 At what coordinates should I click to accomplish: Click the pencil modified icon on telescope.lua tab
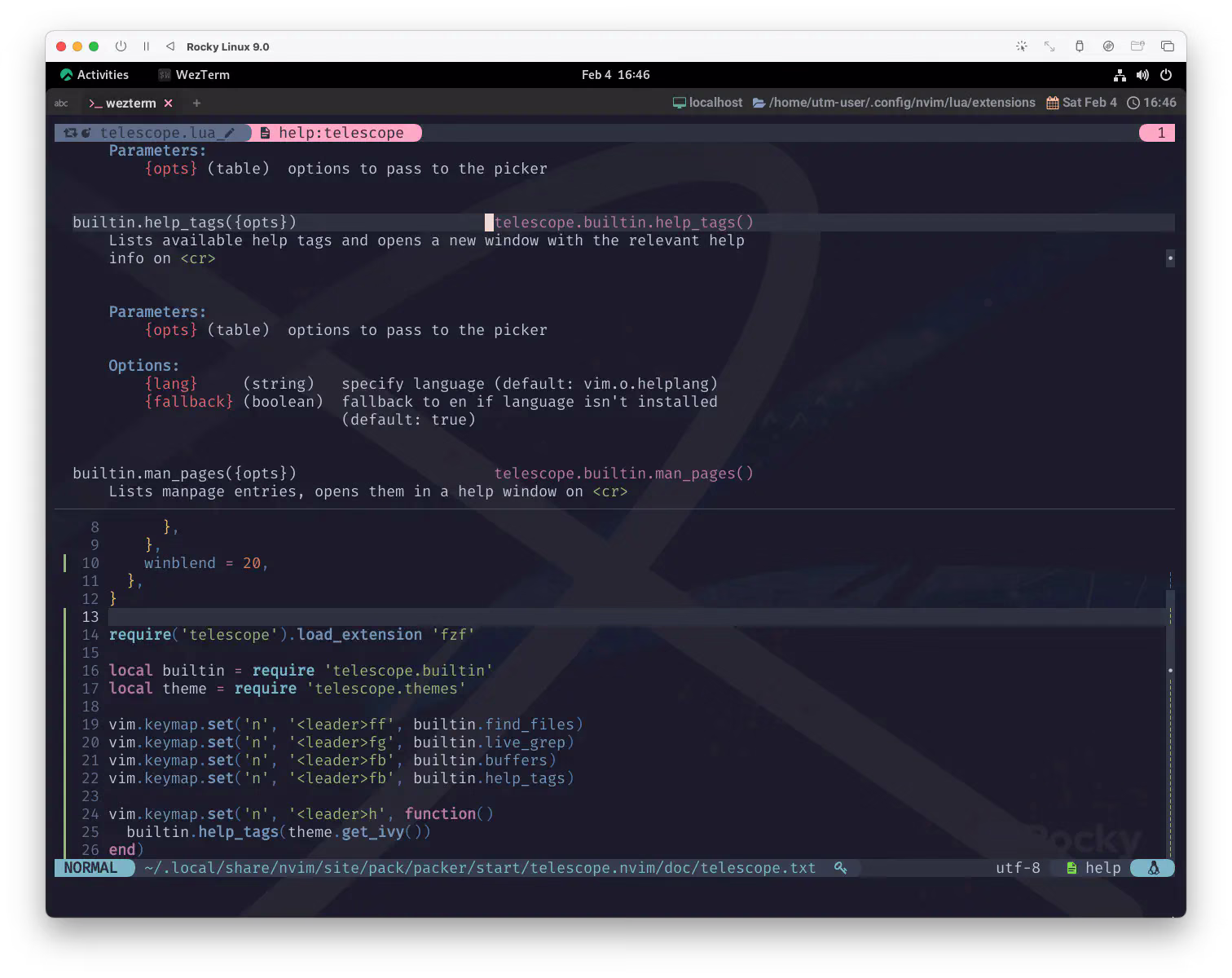230,133
